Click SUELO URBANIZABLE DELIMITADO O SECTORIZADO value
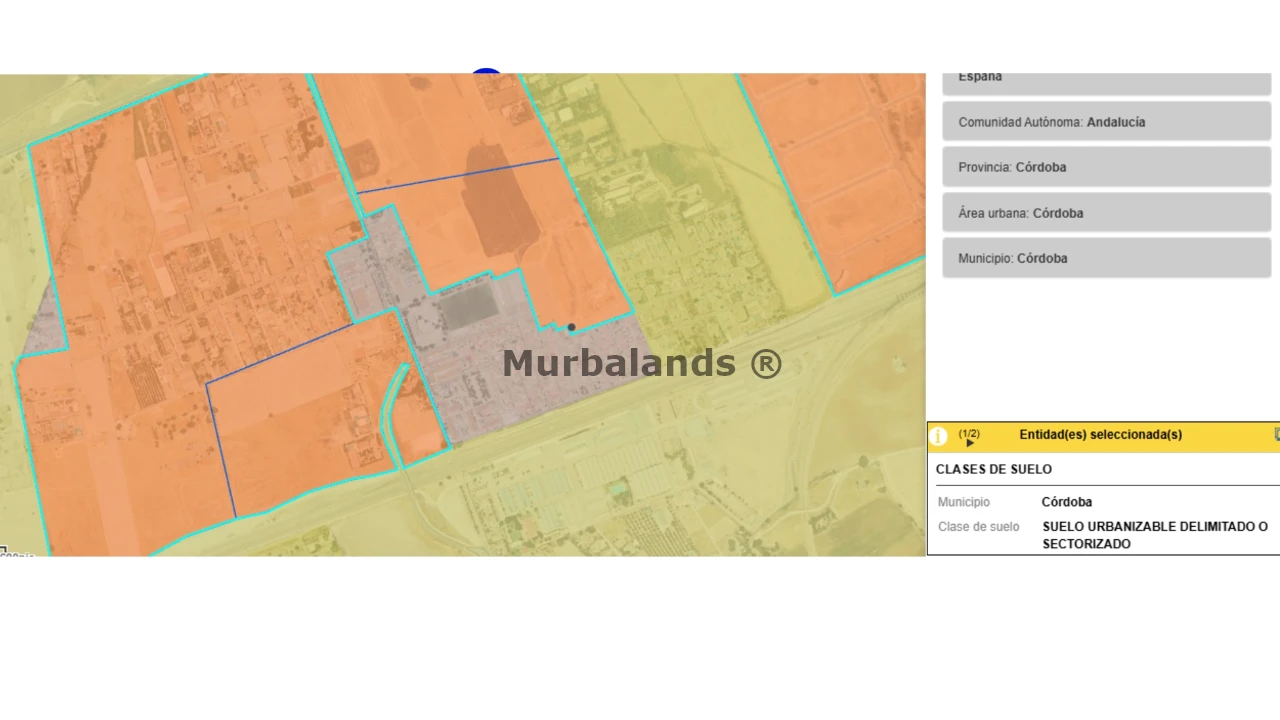The width and height of the screenshot is (1280, 720). click(x=1155, y=535)
